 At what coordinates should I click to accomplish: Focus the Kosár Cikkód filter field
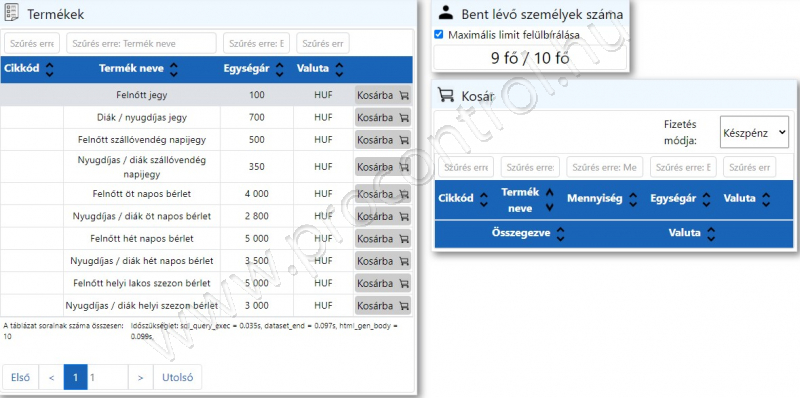[466, 167]
